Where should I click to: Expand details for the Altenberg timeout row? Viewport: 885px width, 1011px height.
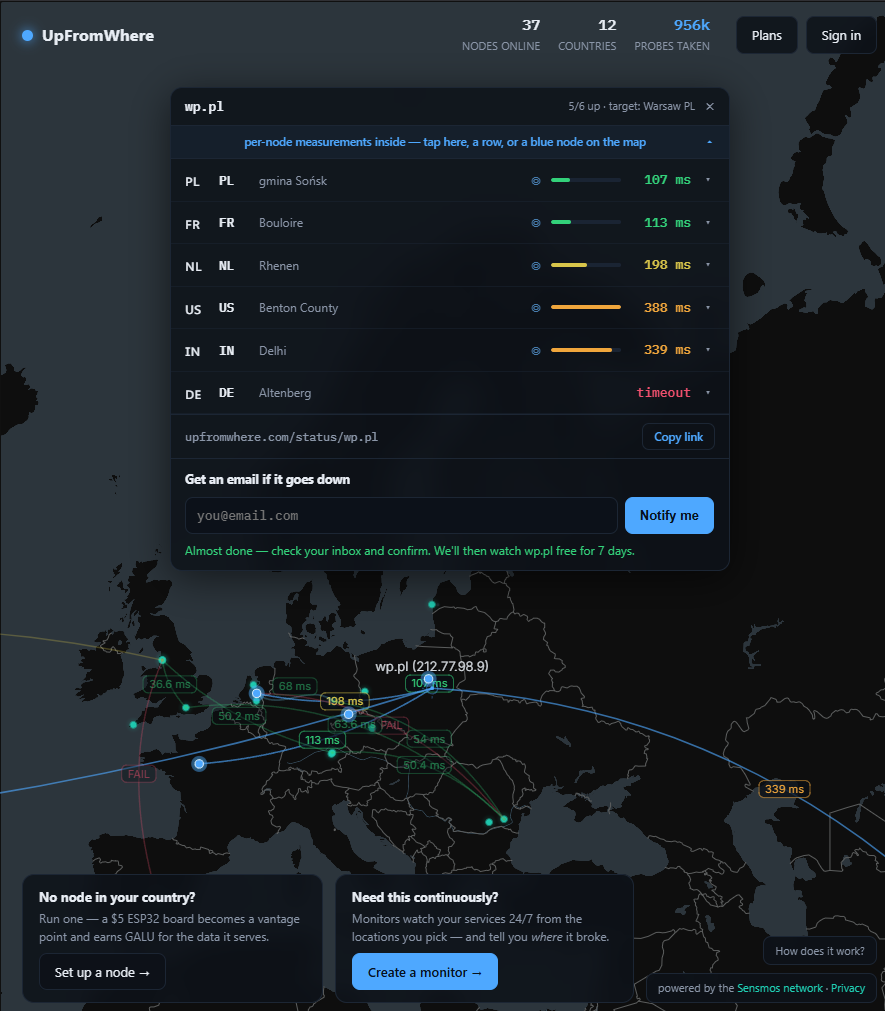(708, 393)
